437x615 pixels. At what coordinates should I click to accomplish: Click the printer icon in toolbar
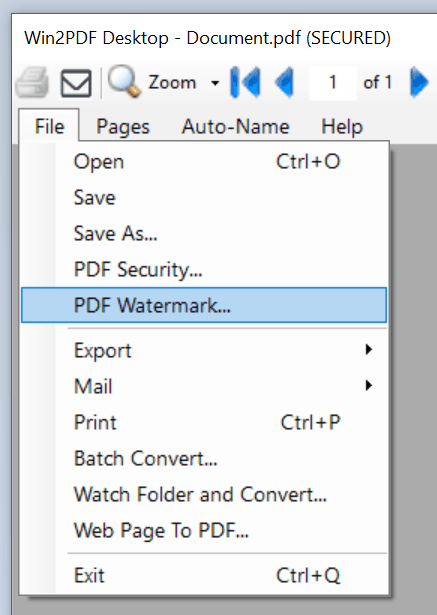click(32, 82)
